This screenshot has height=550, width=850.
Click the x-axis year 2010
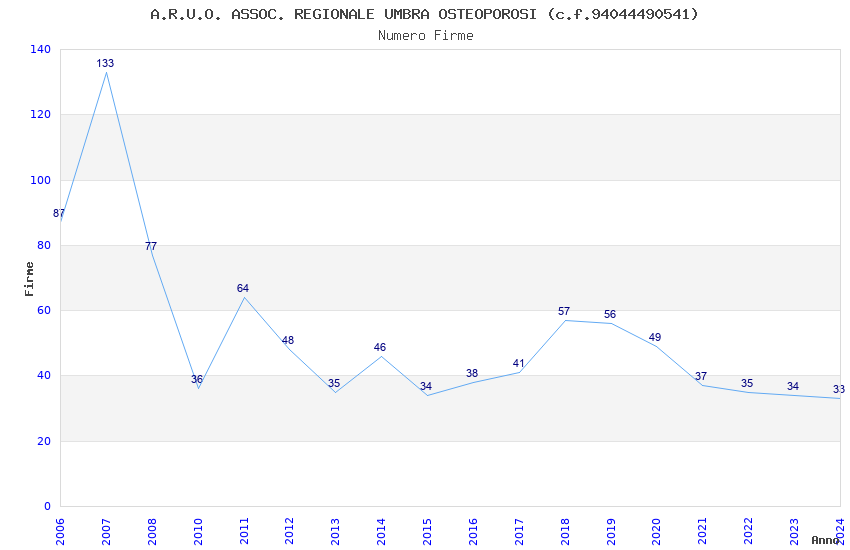(x=198, y=531)
